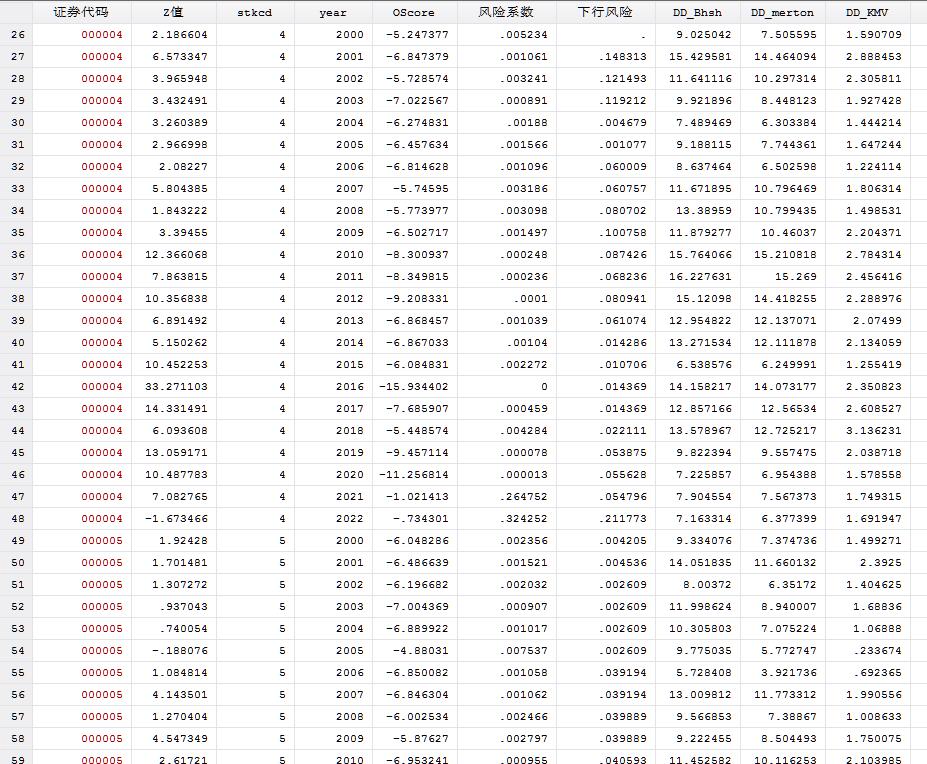This screenshot has height=764, width=927.
Task: Select the 证券代码 column header
Action: click(82, 12)
